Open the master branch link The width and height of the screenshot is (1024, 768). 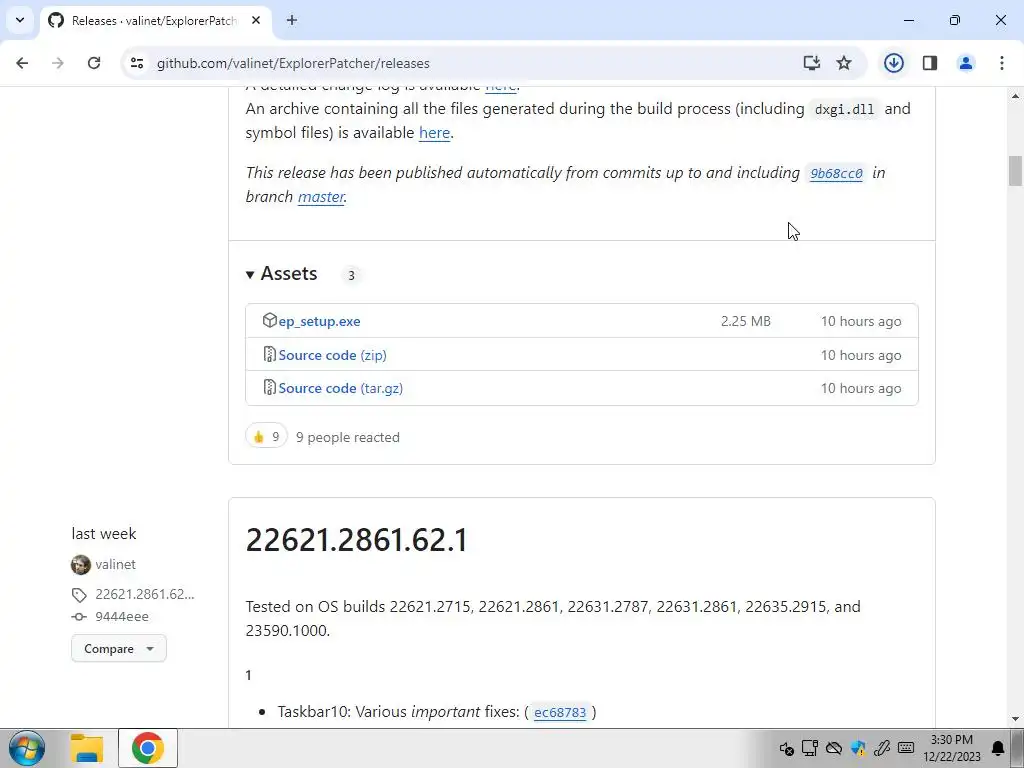click(321, 197)
